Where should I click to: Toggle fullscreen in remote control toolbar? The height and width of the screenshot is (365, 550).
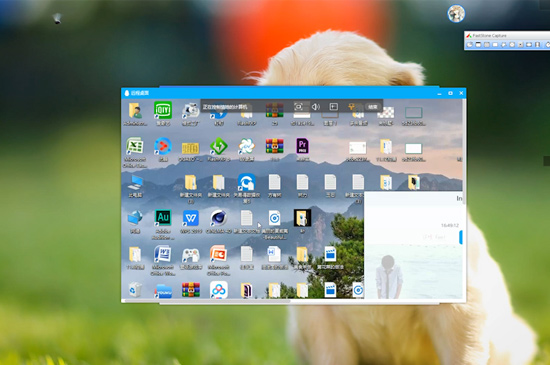coord(299,107)
